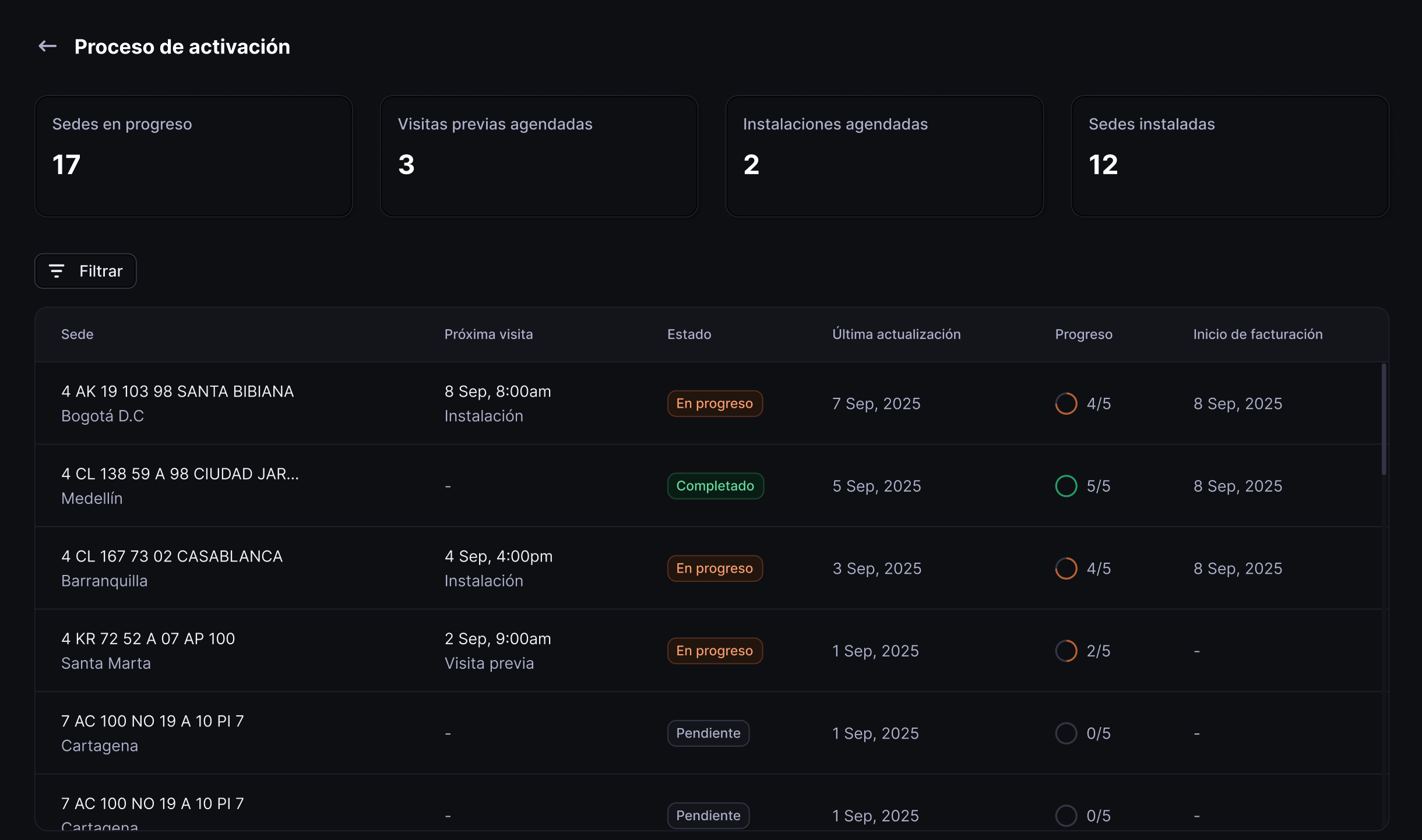The height and width of the screenshot is (840, 1422).
Task: Click the table's vertical scrollbar thumb
Action: pos(1384,419)
